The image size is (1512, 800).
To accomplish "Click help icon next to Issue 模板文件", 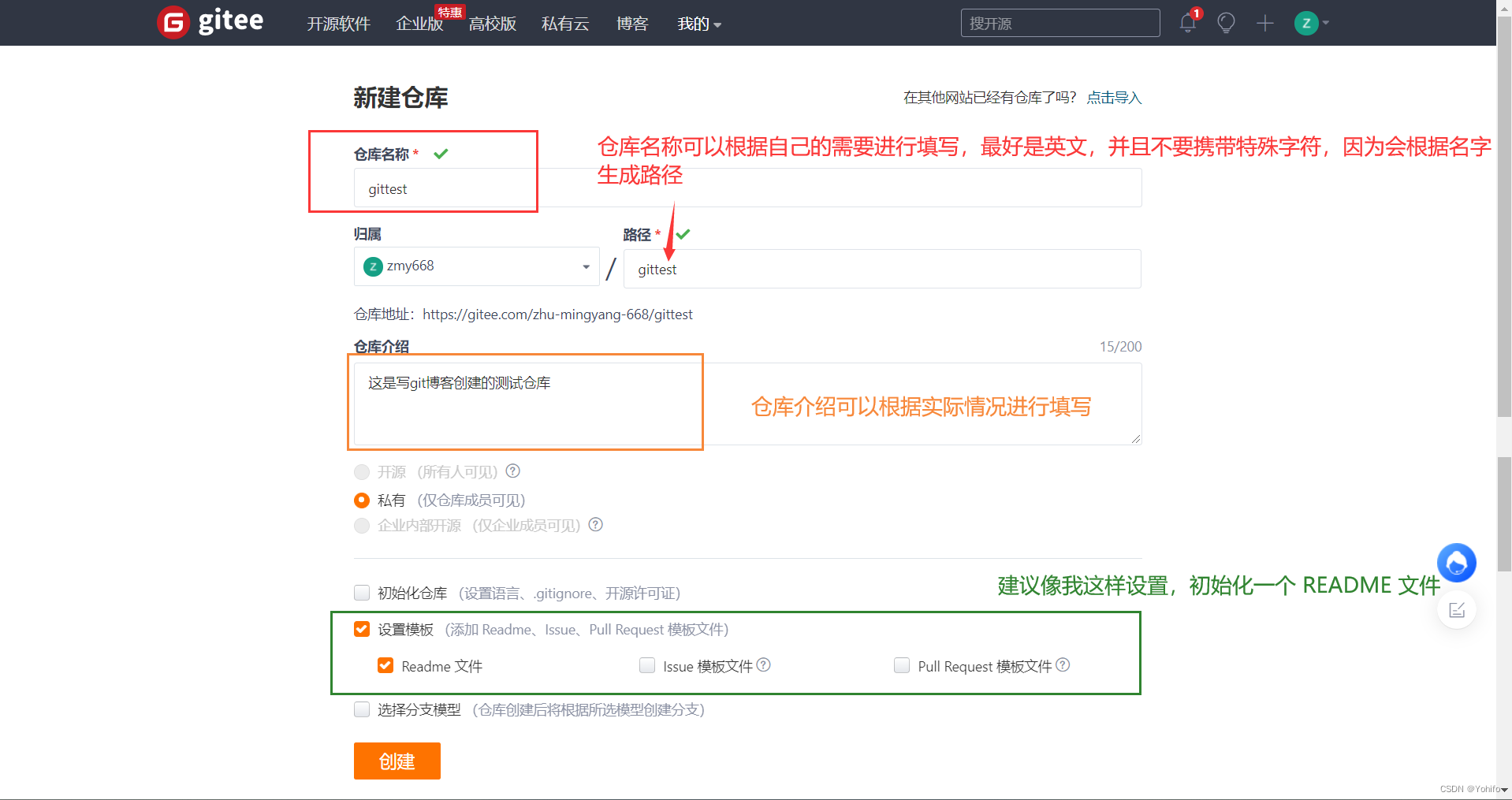I will pos(763,664).
